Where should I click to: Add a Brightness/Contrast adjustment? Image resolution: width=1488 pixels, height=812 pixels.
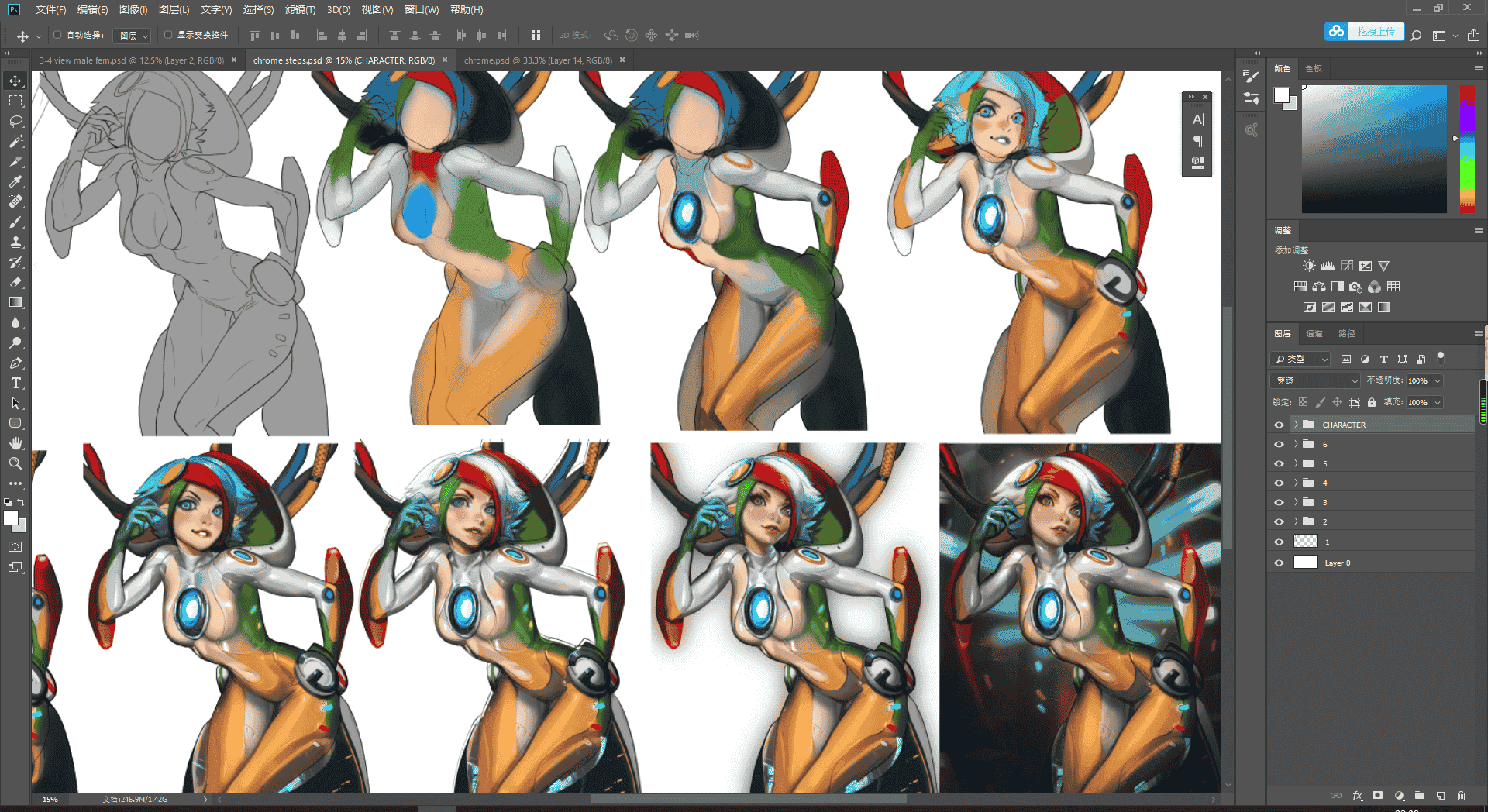(1309, 266)
